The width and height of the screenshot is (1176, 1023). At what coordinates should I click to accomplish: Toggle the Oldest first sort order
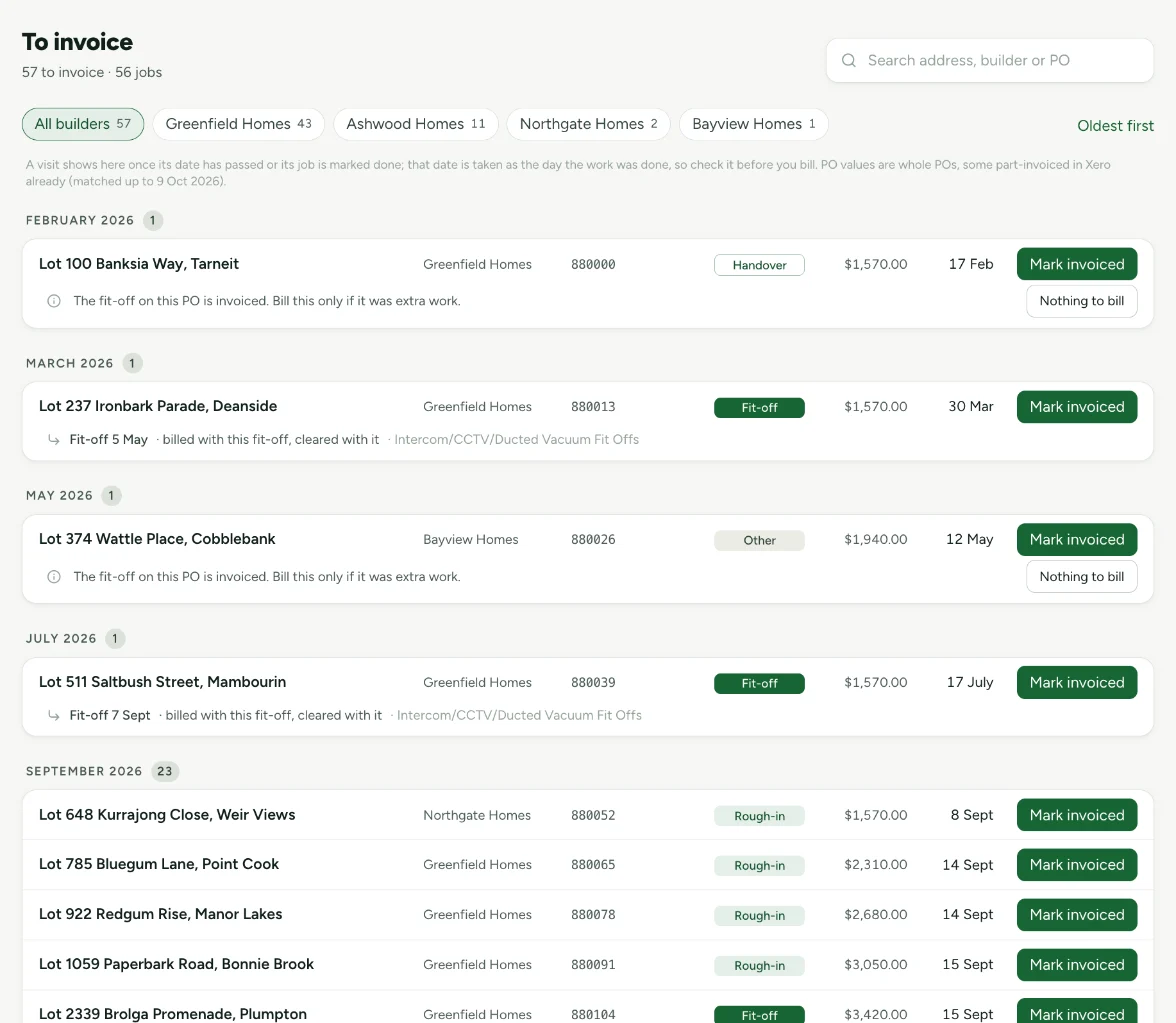[x=1115, y=125]
